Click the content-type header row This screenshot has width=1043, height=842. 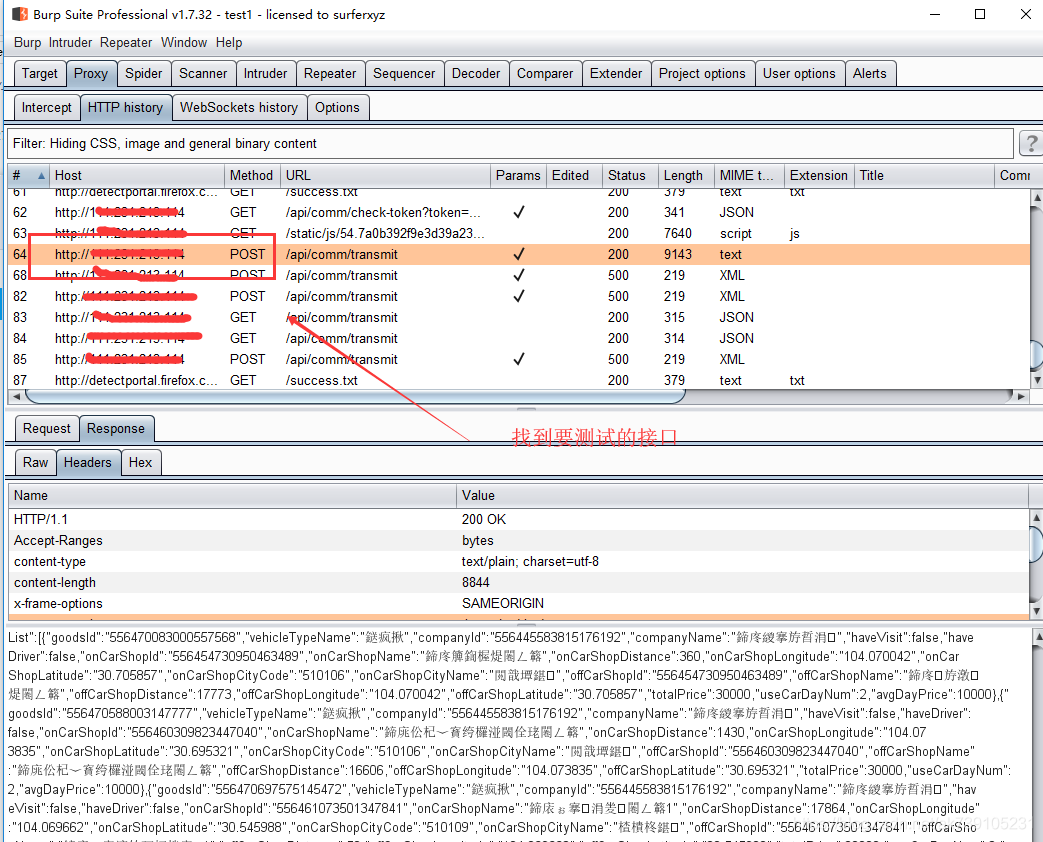point(519,561)
